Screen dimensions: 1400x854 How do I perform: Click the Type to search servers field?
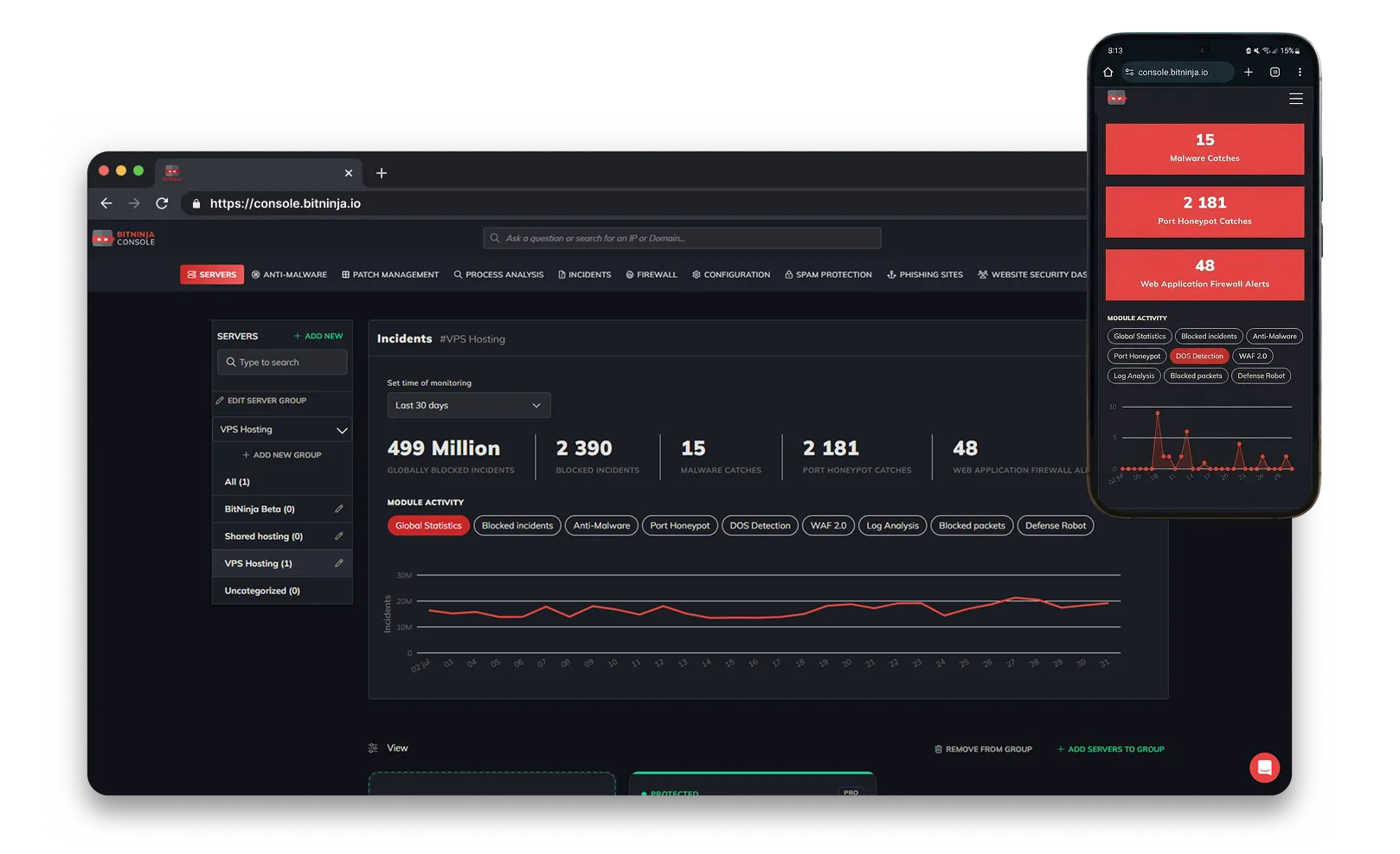click(282, 362)
